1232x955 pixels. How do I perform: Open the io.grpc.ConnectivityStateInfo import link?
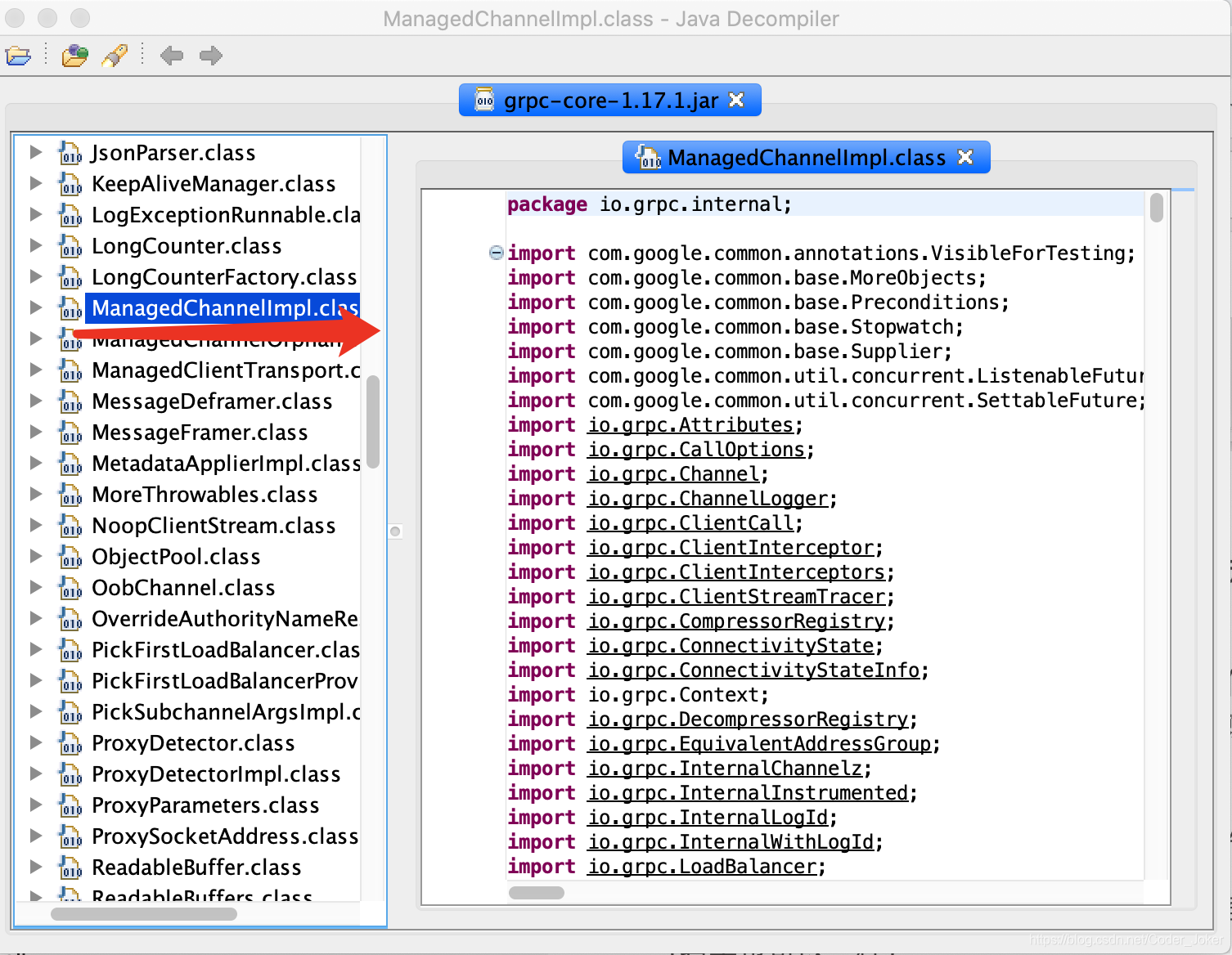[x=753, y=670]
